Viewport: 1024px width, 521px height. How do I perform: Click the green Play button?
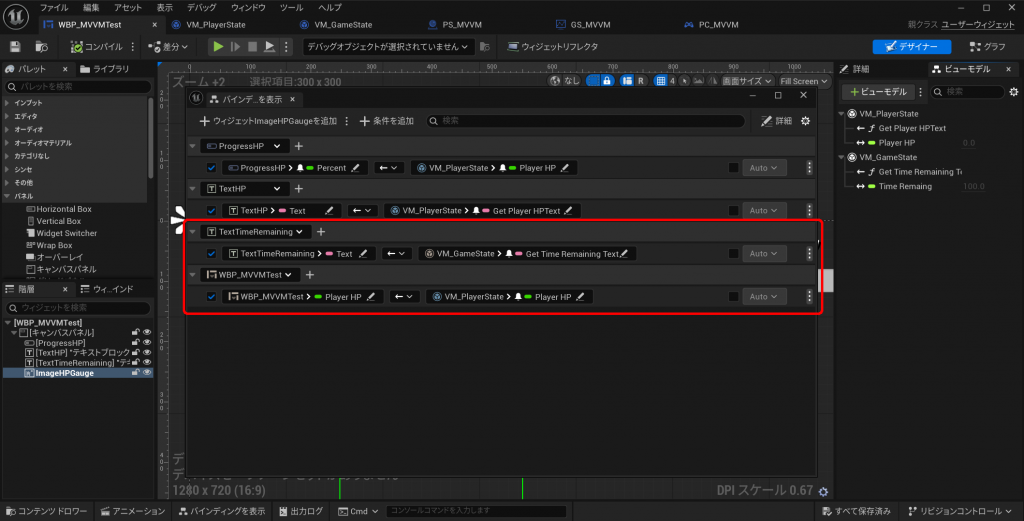[x=218, y=46]
